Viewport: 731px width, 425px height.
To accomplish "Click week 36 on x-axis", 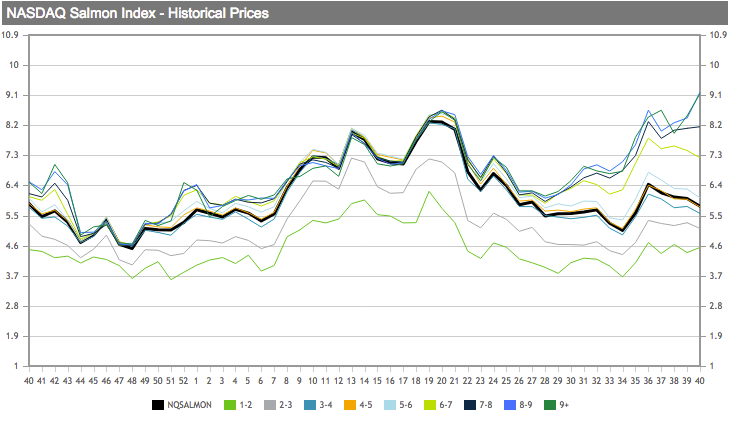I will 648,381.
